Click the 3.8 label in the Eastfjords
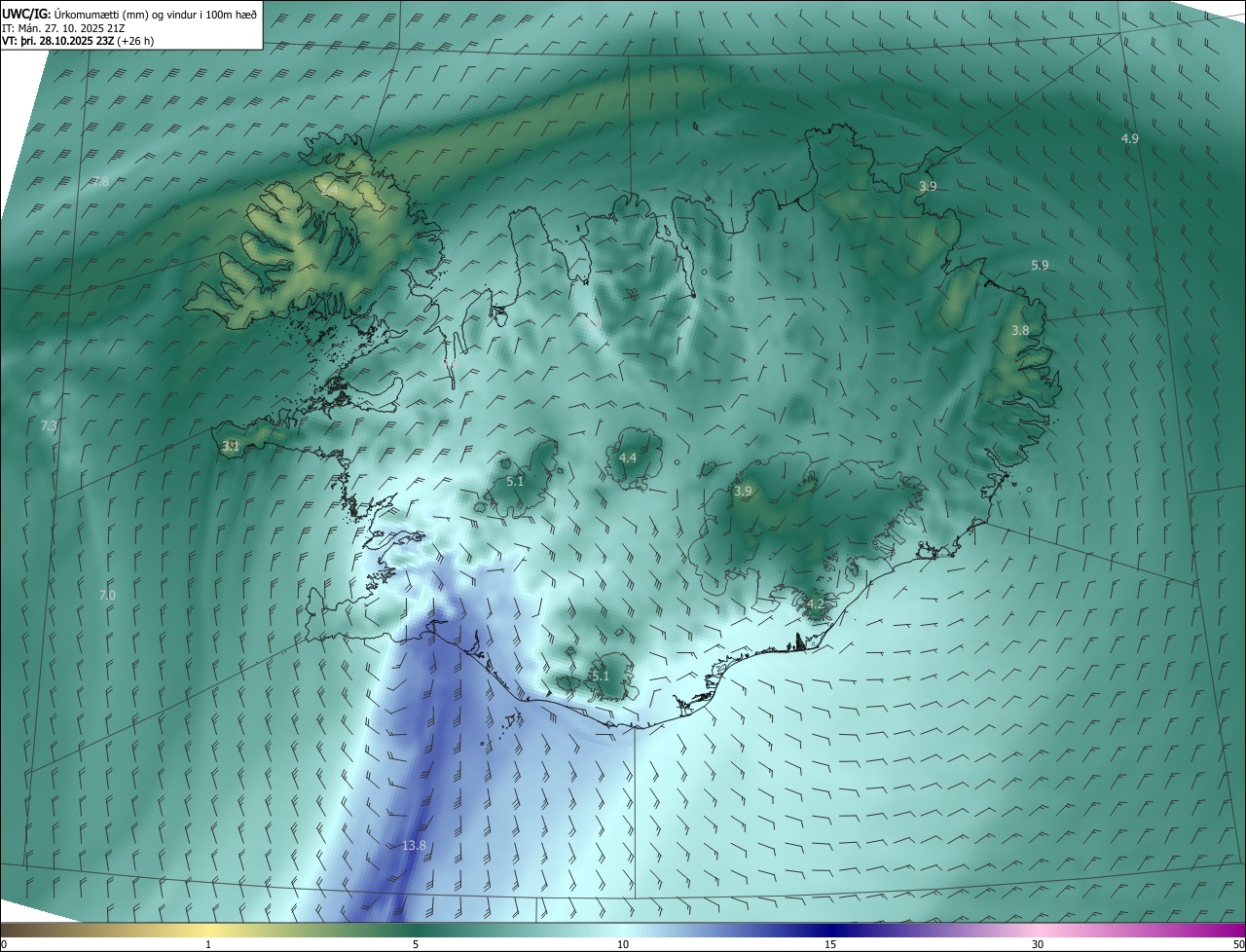Viewport: 1246px width, 952px height. click(1019, 331)
